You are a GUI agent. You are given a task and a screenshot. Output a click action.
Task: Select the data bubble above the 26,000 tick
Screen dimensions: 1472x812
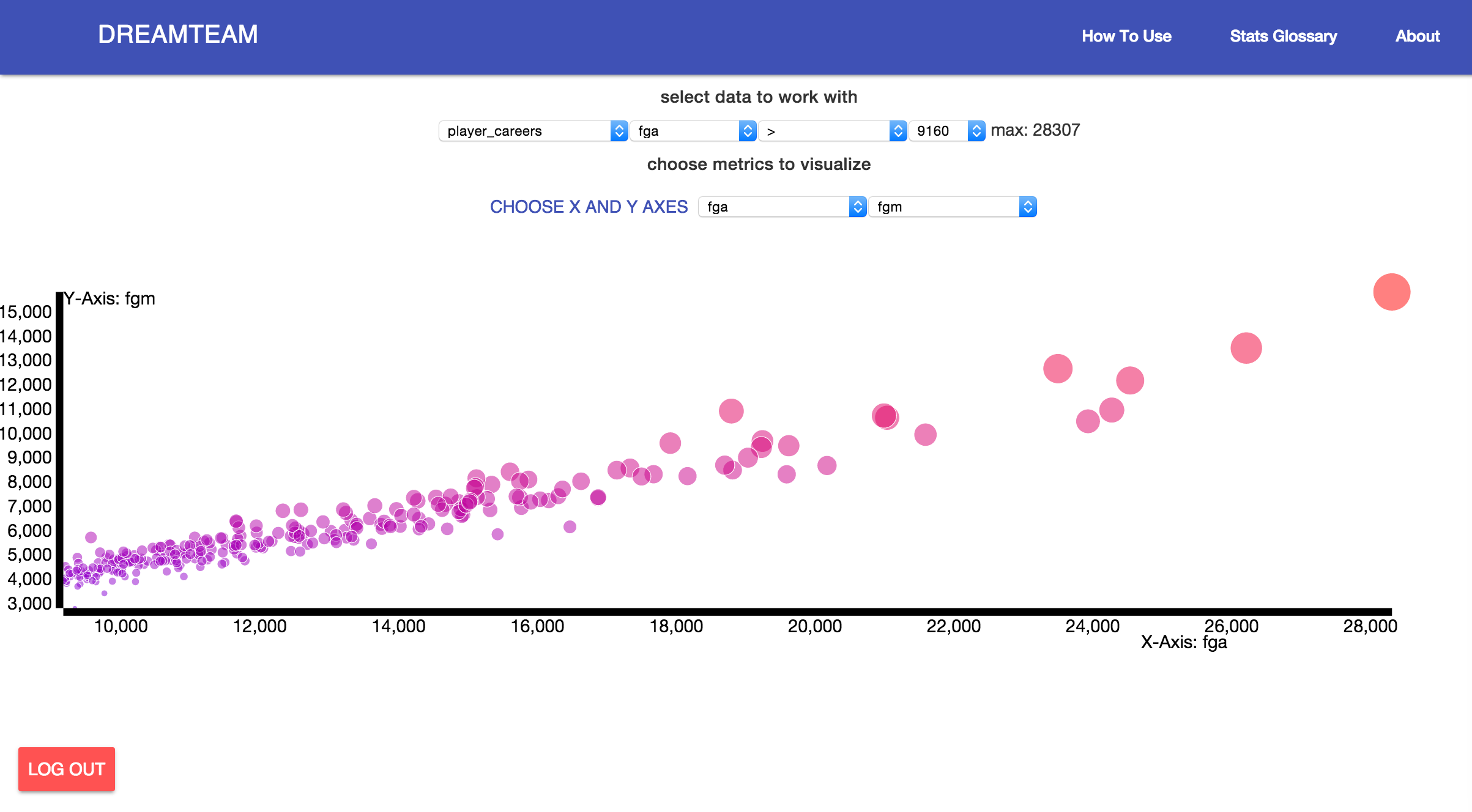pos(1246,348)
